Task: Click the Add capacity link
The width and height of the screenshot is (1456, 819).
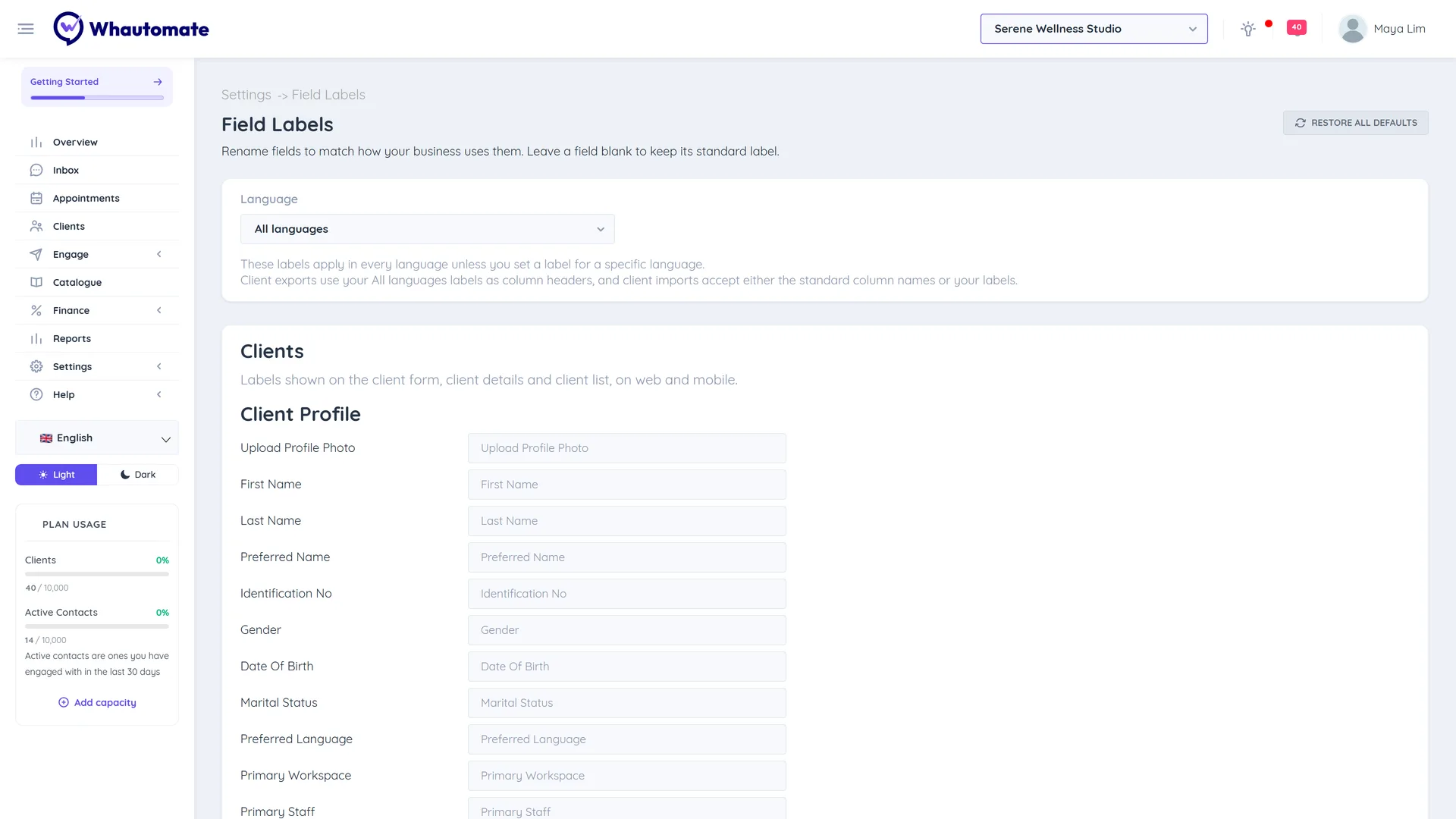Action: (97, 703)
